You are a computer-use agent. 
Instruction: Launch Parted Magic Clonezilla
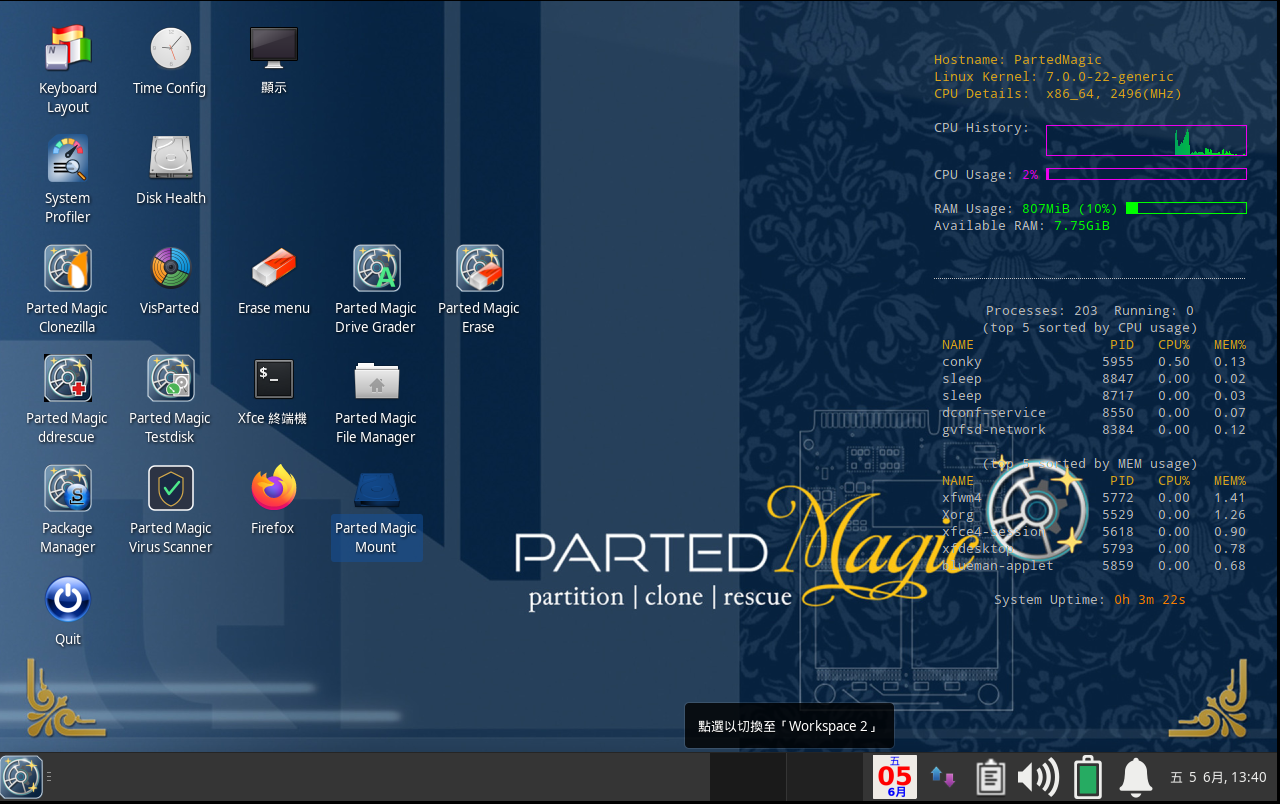(68, 268)
